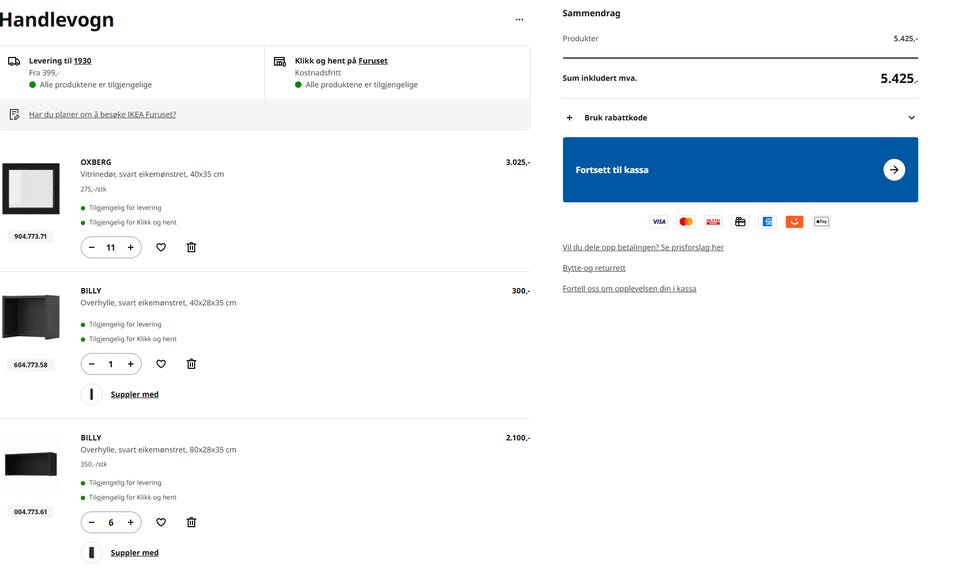The image size is (960, 582).
Task: Add BILLY 40x28x35 to favorites heart
Action: tap(161, 364)
